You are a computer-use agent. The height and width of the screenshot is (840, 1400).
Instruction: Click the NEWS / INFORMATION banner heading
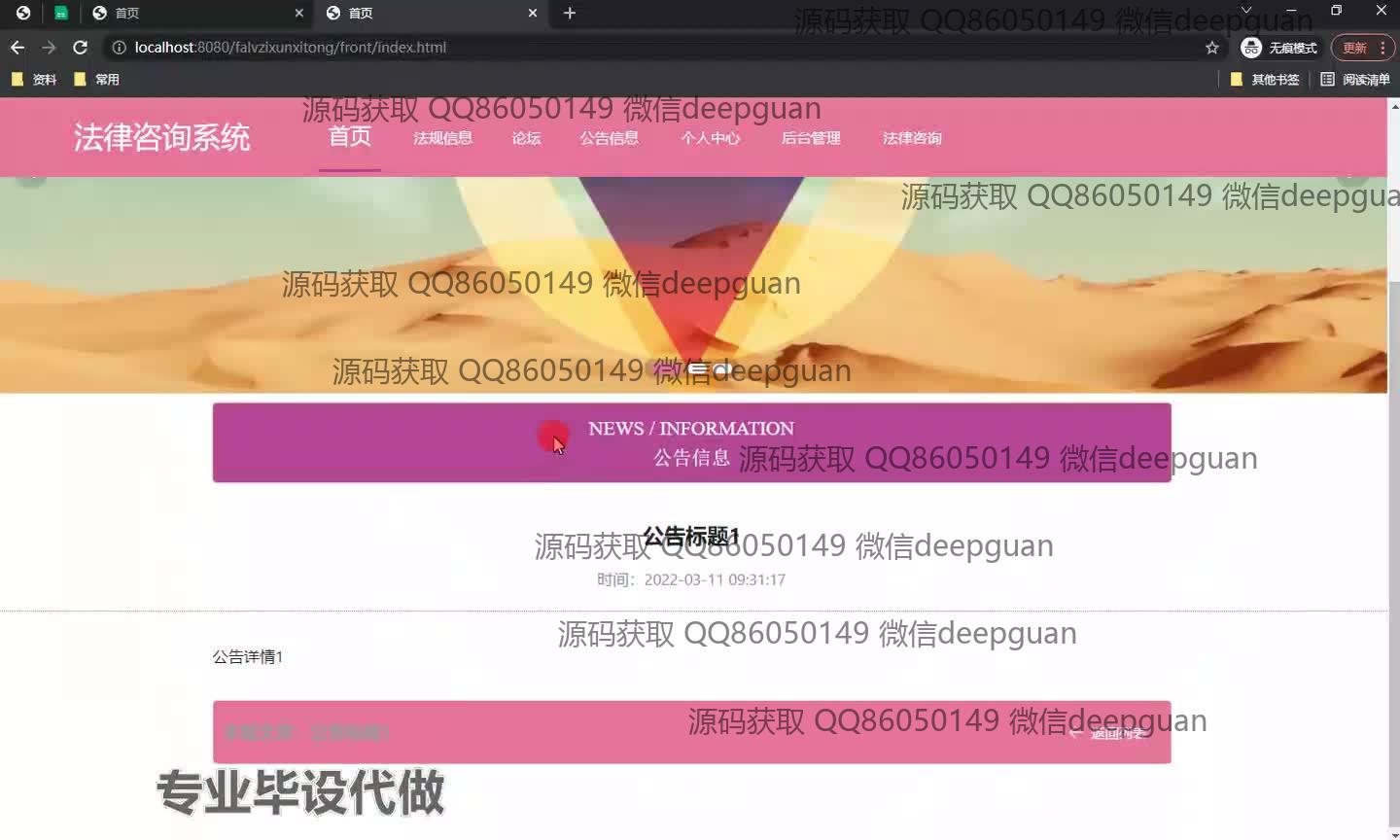pos(691,429)
